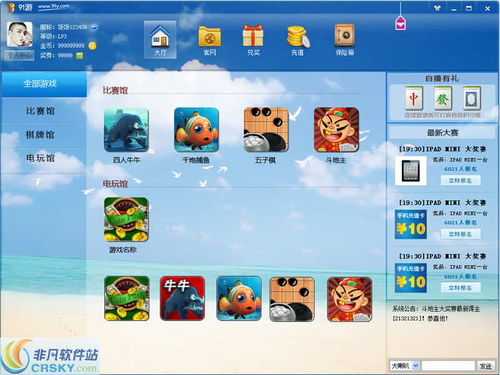Screen dimensions: 500x375
Task: Launch 斗地主 in 比赛馆 section
Action: (336, 130)
